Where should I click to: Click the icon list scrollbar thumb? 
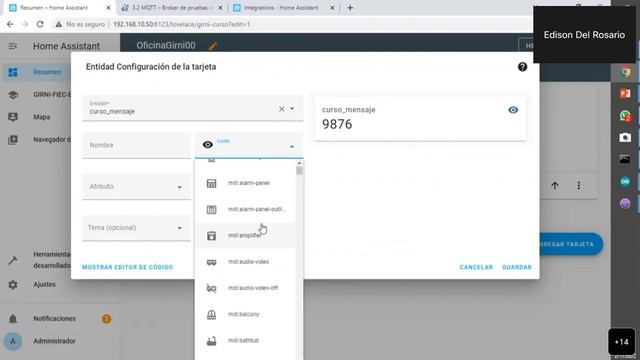click(299, 170)
